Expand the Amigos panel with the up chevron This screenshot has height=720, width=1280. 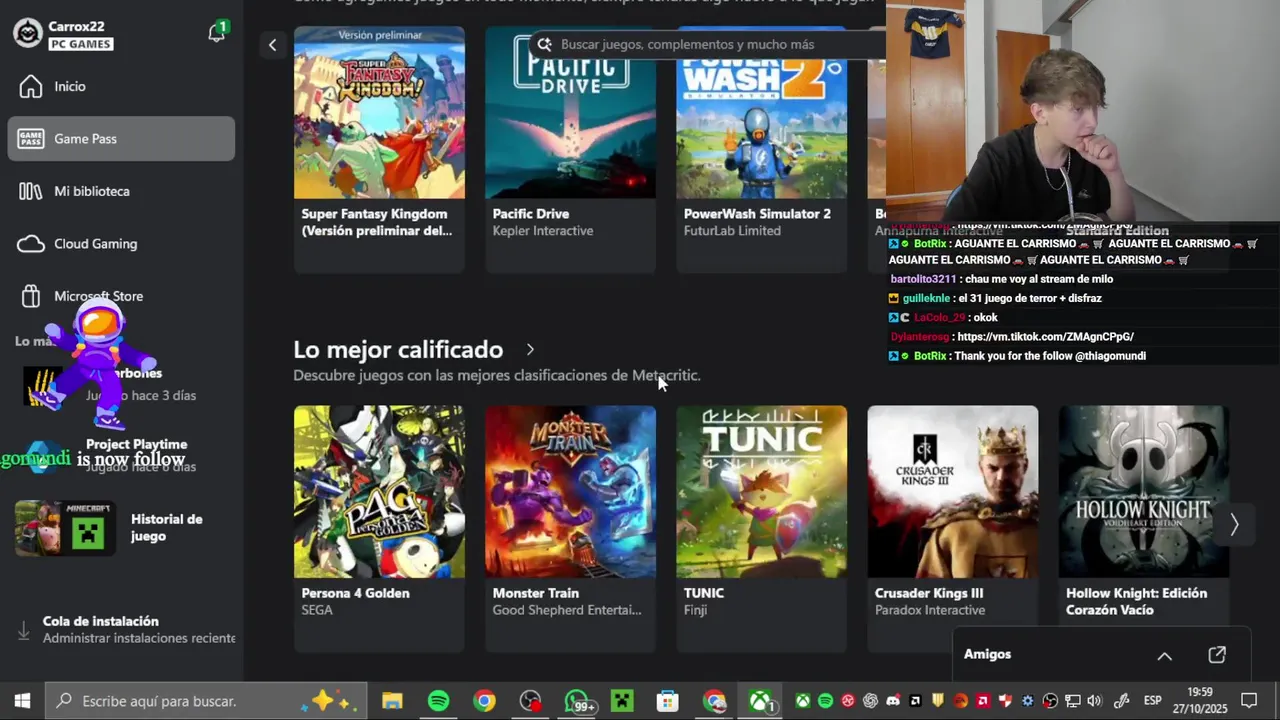[1164, 656]
